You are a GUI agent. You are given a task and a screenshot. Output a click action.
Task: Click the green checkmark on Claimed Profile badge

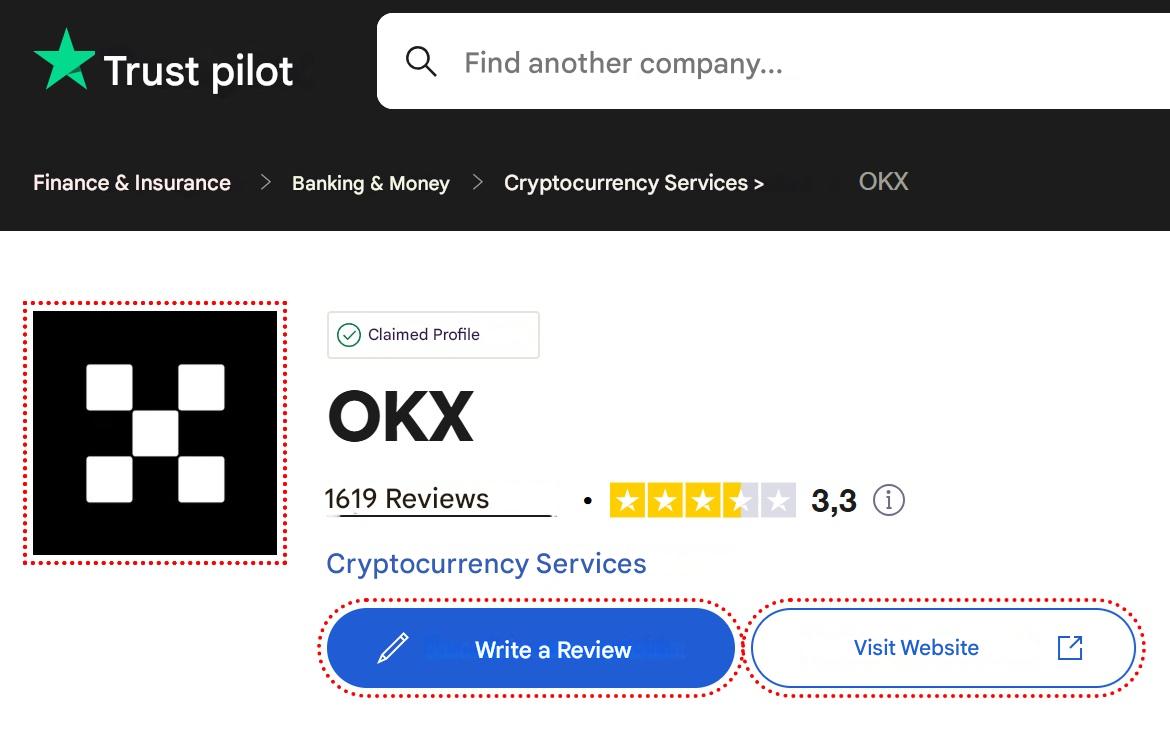coord(348,334)
